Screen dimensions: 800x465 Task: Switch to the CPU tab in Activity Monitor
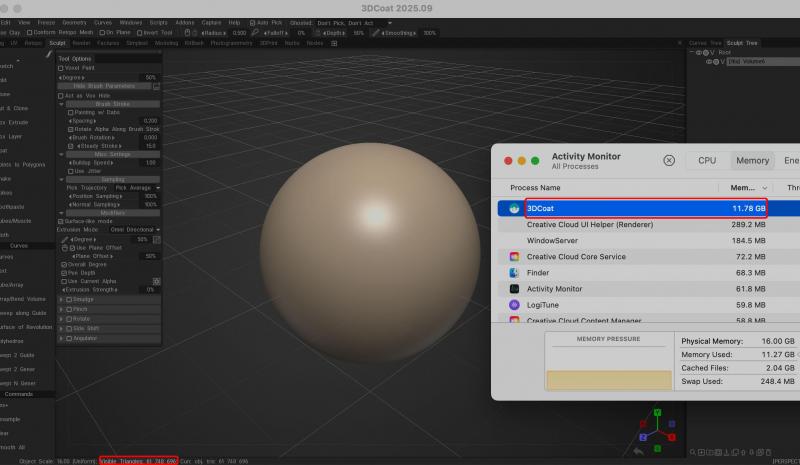(x=707, y=160)
